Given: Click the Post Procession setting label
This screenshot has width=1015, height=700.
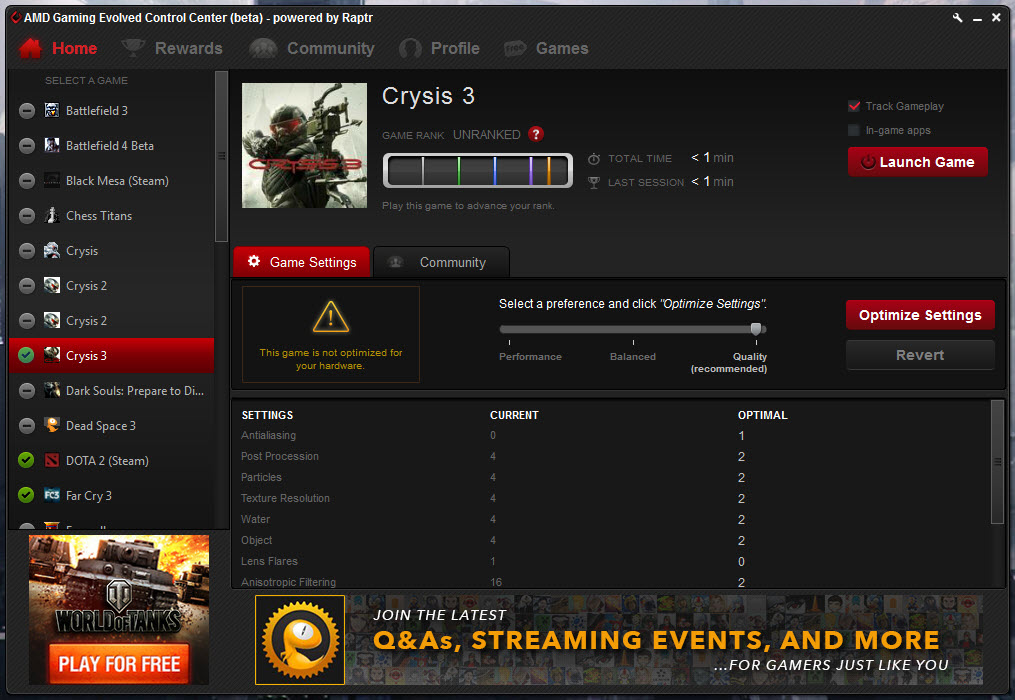Looking at the screenshot, I should pos(280,456).
